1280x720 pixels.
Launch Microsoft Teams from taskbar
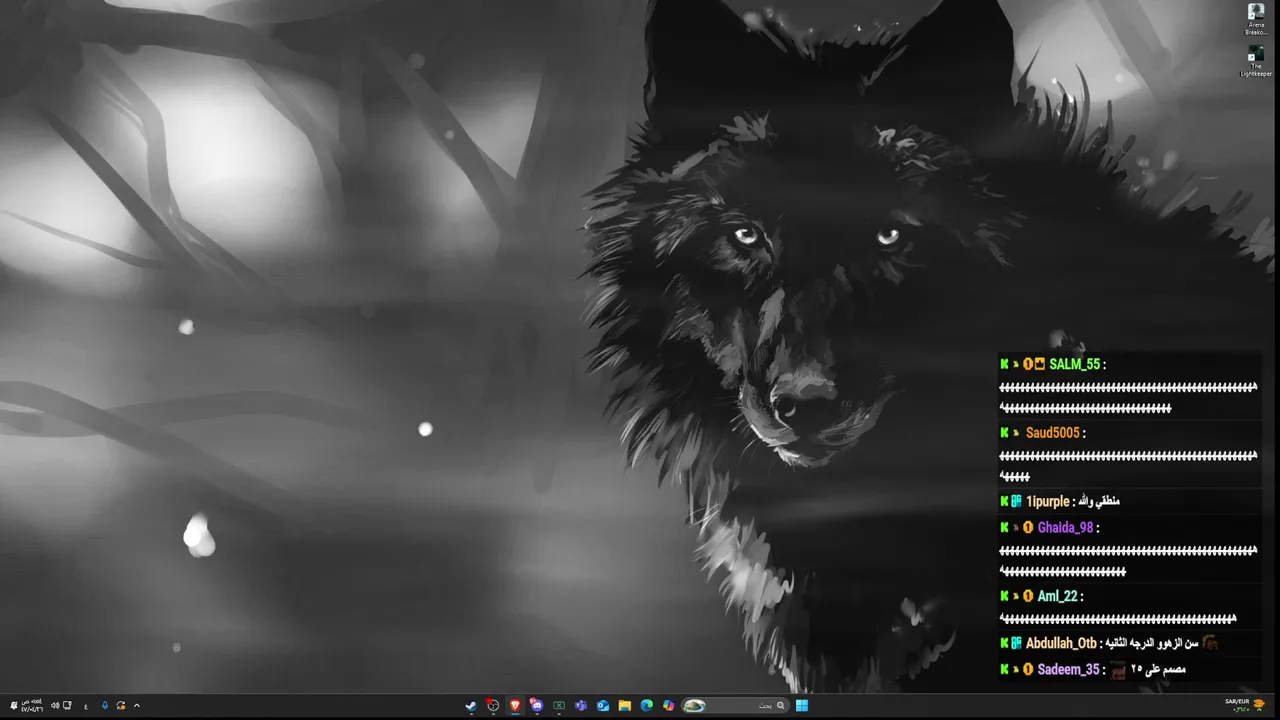[x=581, y=706]
